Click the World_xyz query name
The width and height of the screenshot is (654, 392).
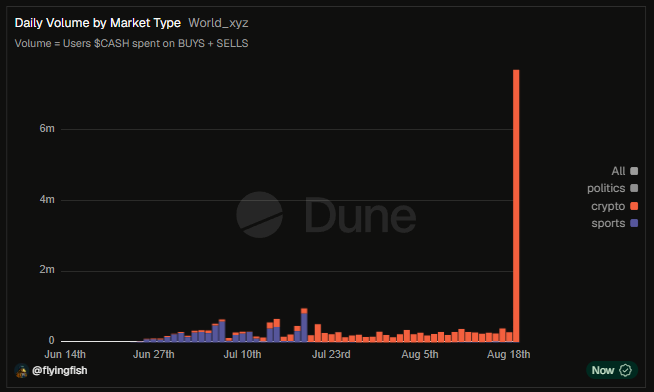[x=218, y=23]
